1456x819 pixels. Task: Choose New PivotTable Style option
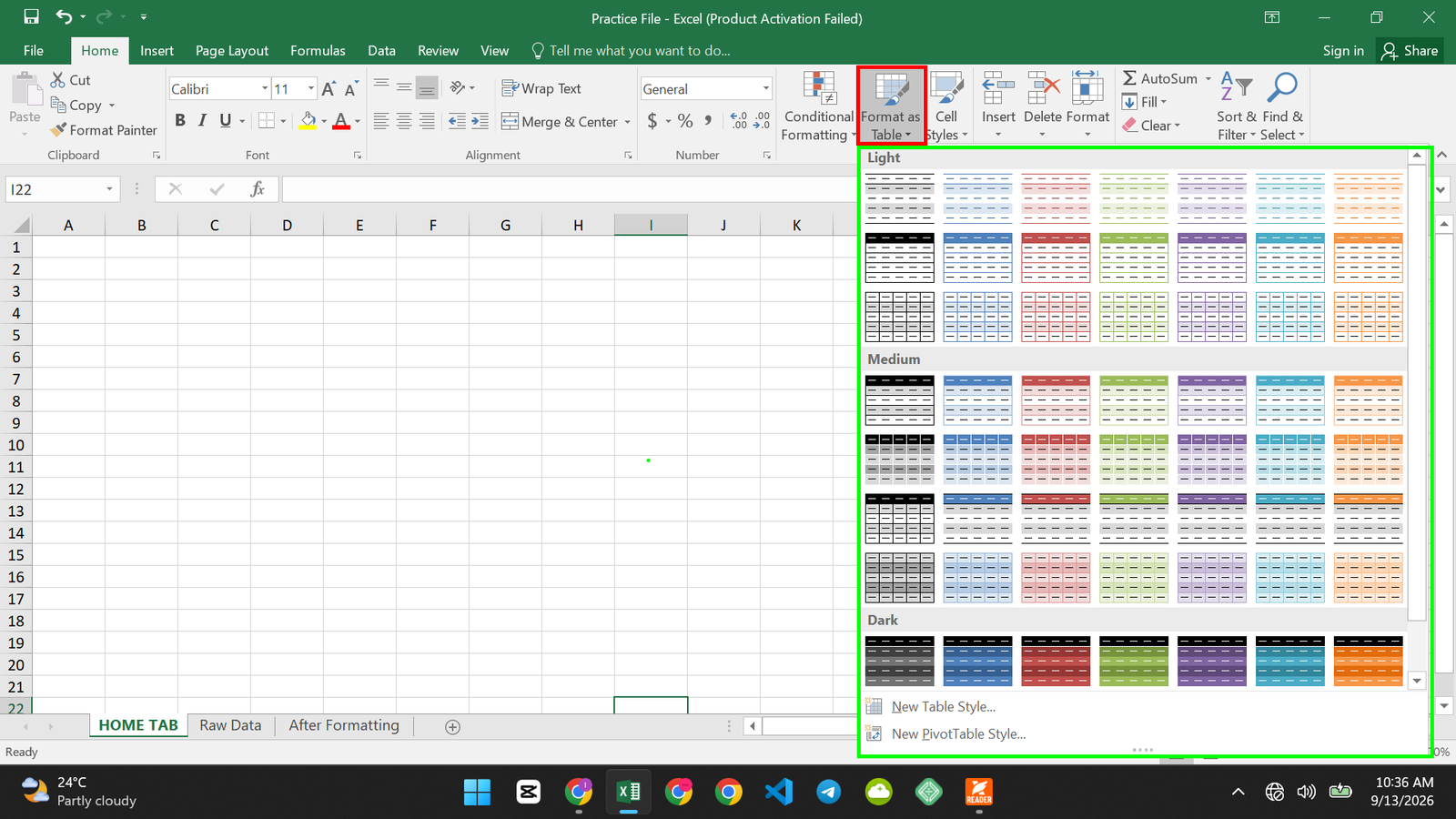pos(958,733)
